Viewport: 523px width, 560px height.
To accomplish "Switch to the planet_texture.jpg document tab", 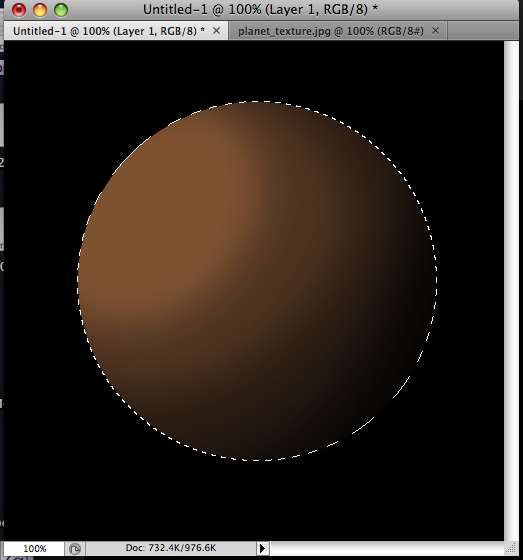I will [x=331, y=31].
